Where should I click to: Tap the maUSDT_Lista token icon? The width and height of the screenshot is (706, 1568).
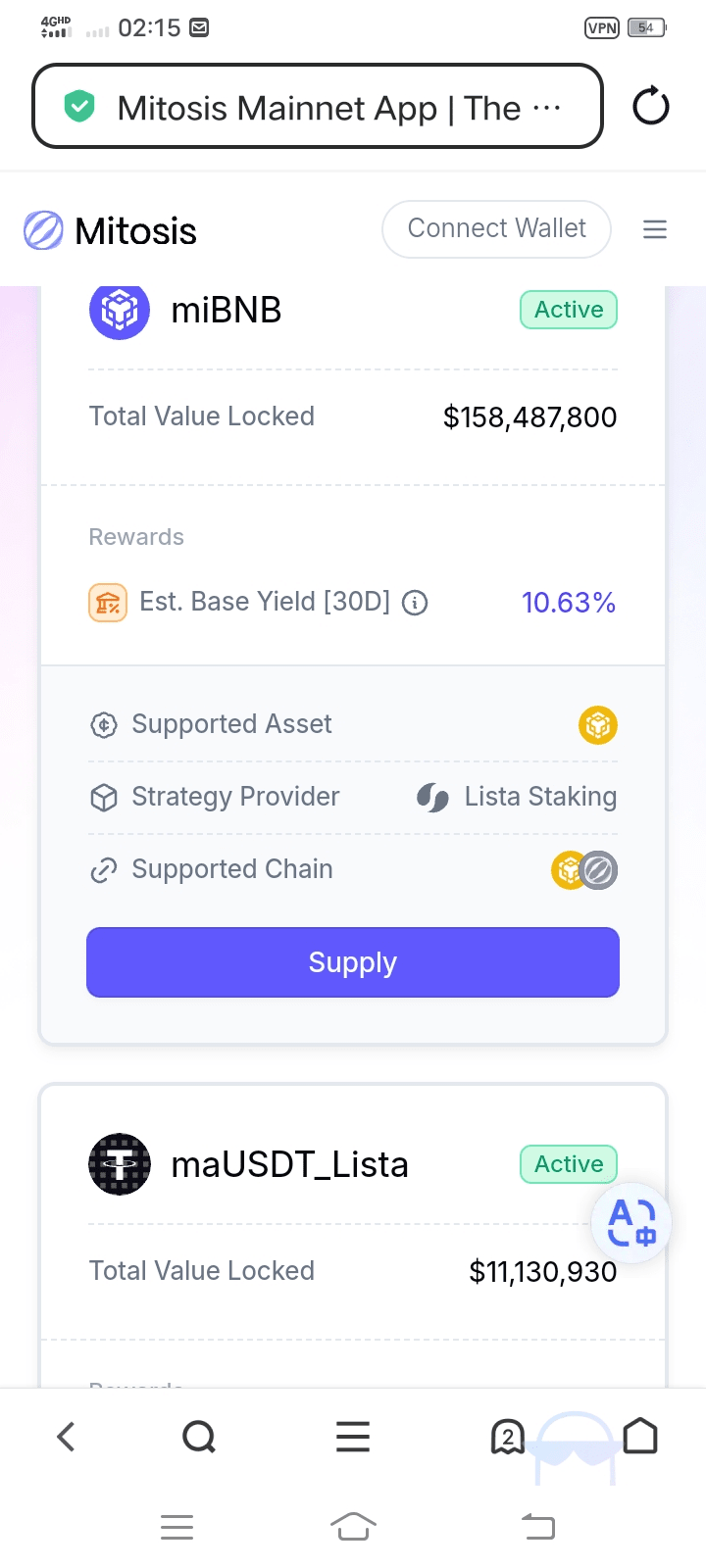point(120,1164)
